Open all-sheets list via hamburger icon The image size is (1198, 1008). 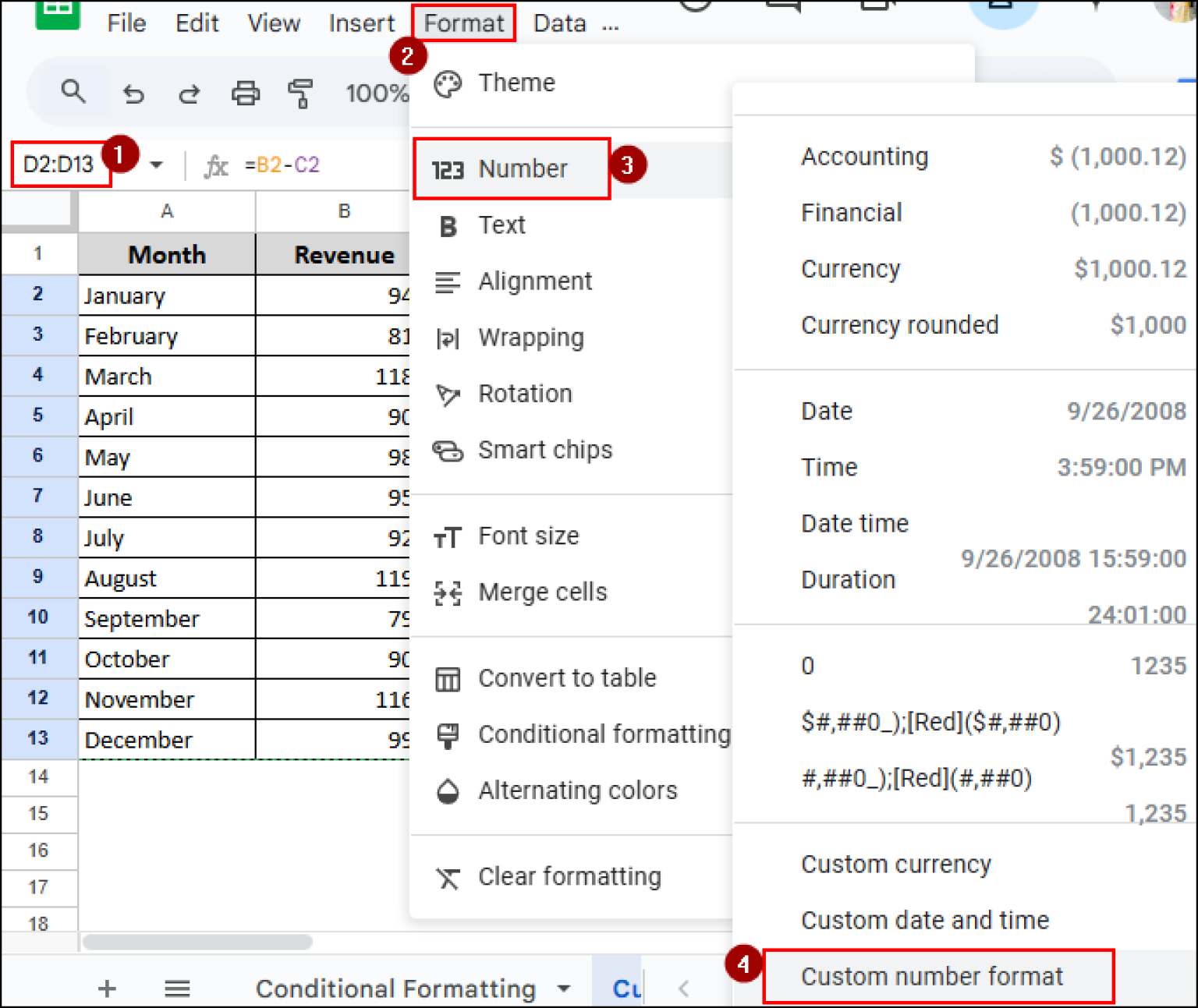coord(178,988)
